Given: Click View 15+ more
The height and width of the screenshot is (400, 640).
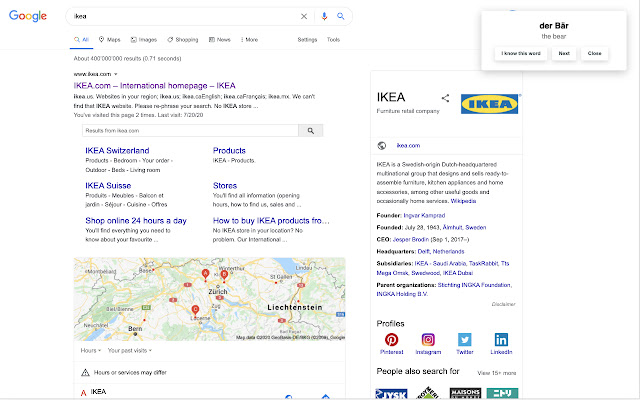Looking at the screenshot, I should click(497, 373).
